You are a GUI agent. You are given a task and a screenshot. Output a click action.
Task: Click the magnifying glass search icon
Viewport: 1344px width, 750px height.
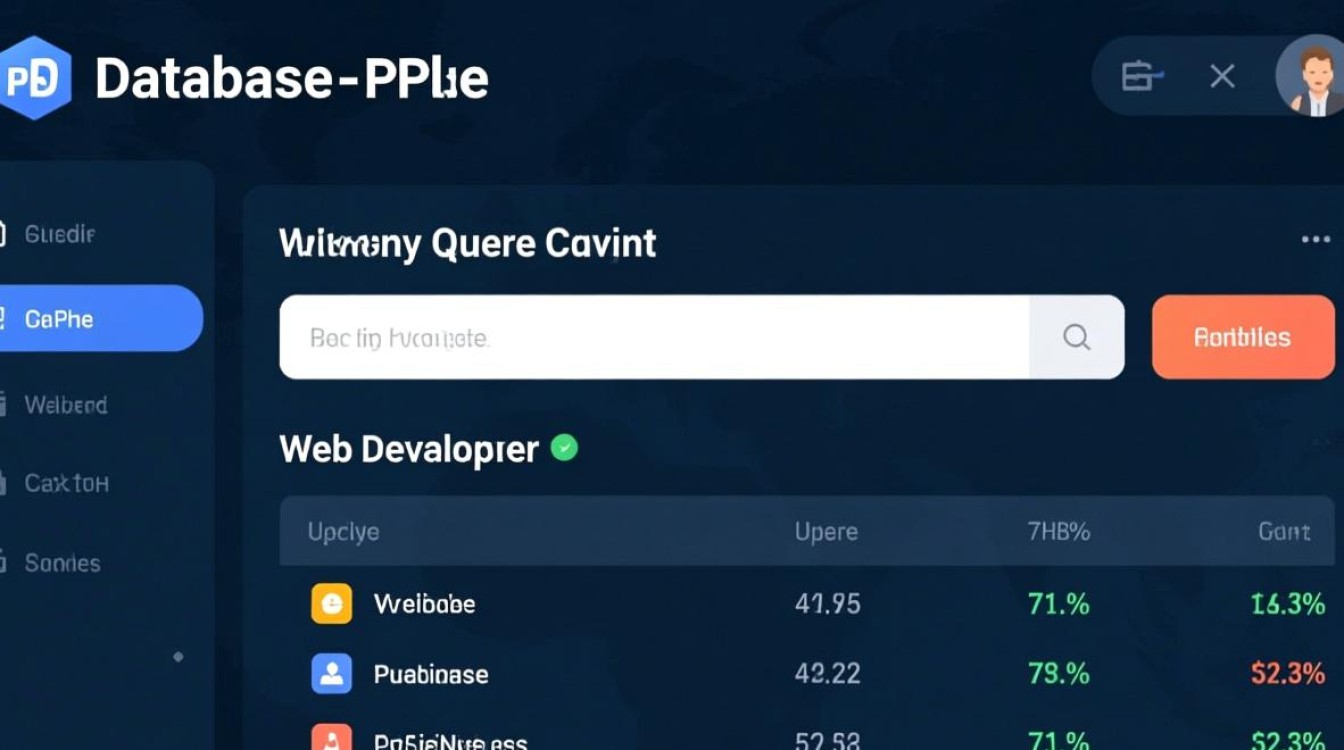coord(1076,337)
